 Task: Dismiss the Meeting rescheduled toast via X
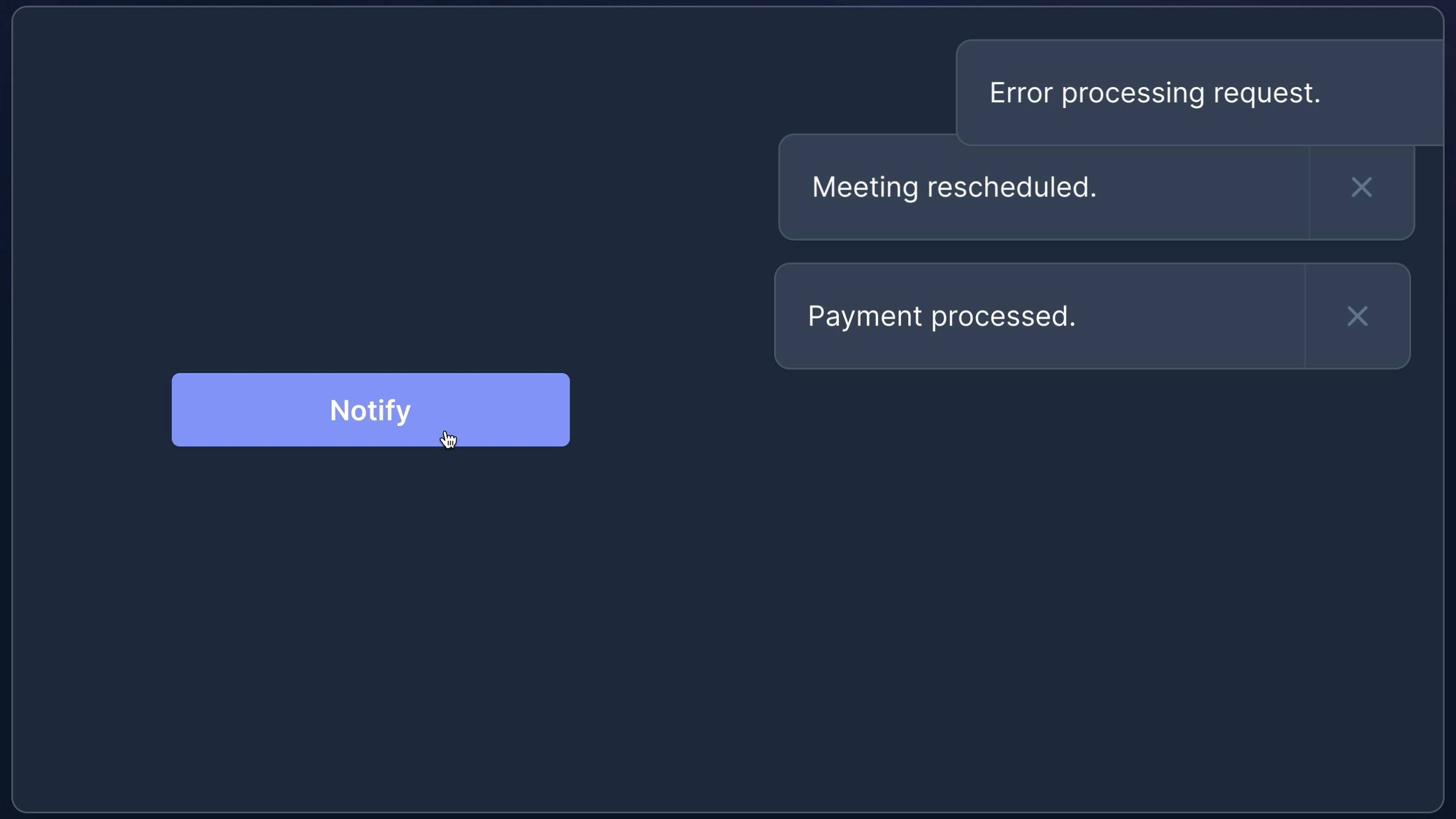point(1361,187)
